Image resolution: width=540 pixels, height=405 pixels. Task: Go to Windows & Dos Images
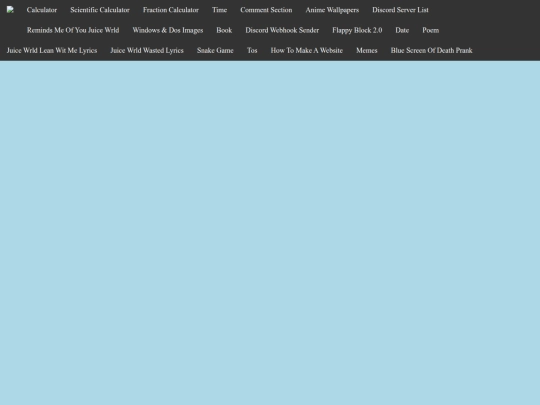click(x=168, y=30)
